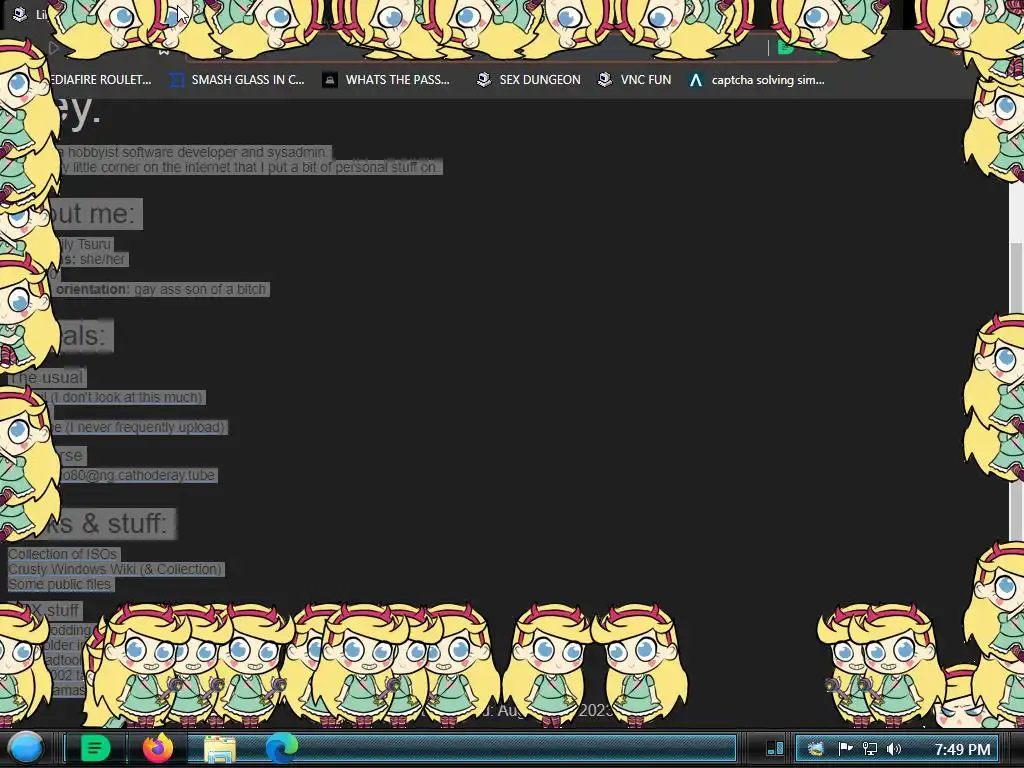1024x768 pixels.
Task: Click the WHATS THE PASS bookmark favicon
Action: 330,80
